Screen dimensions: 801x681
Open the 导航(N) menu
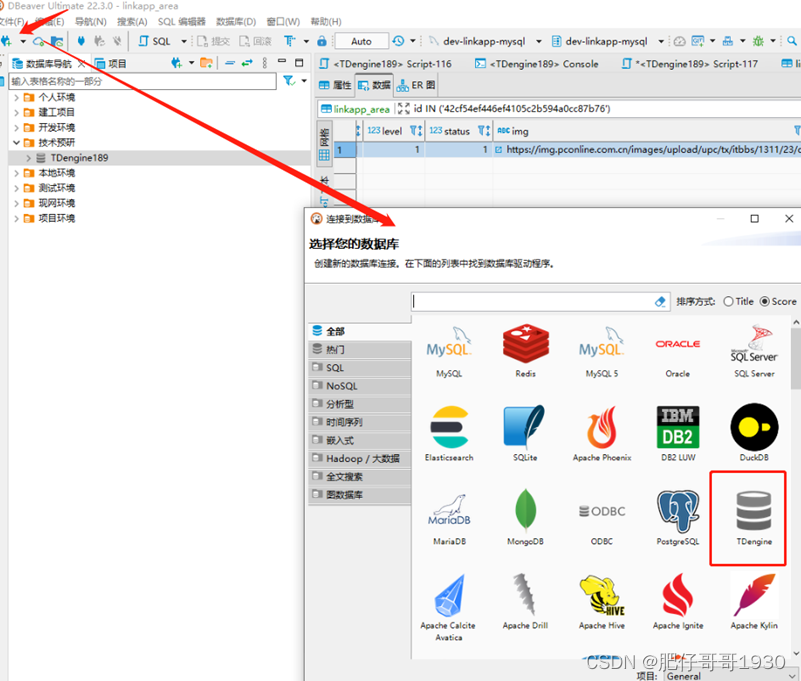[x=90, y=21]
